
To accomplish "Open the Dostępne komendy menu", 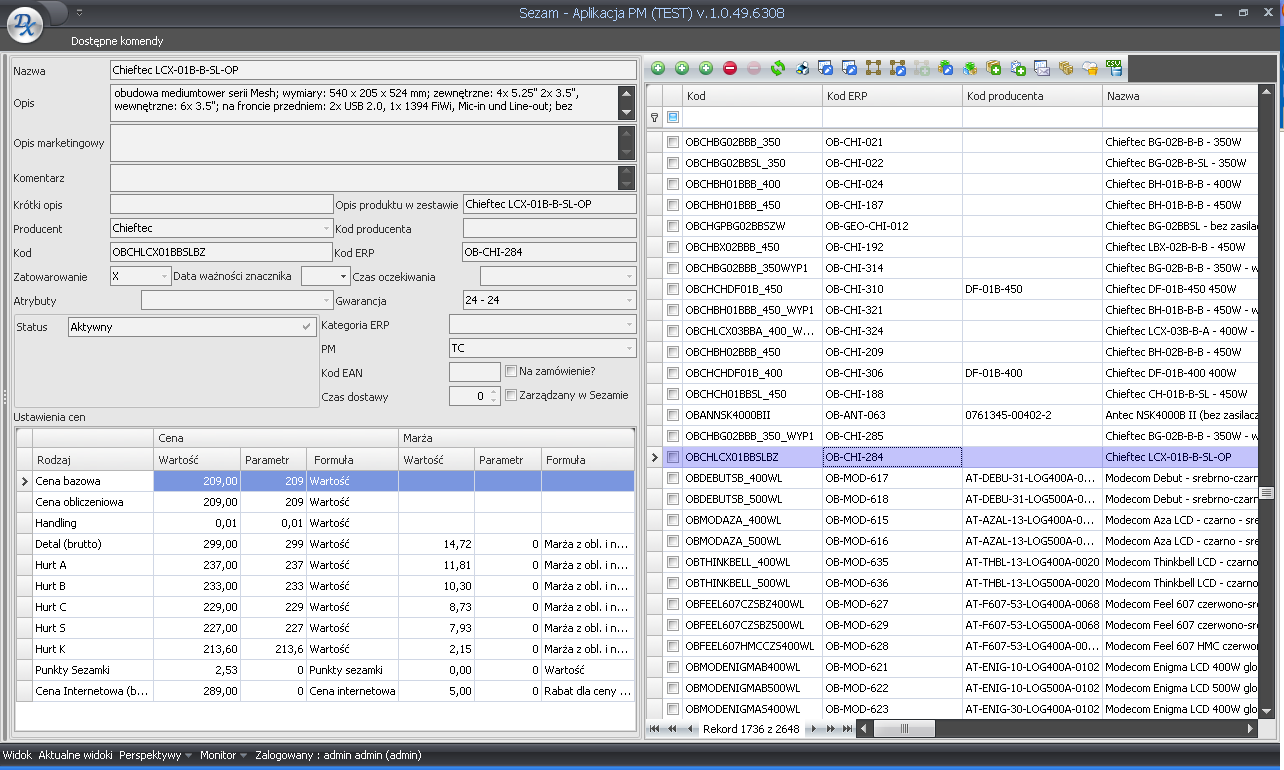I will (x=116, y=41).
